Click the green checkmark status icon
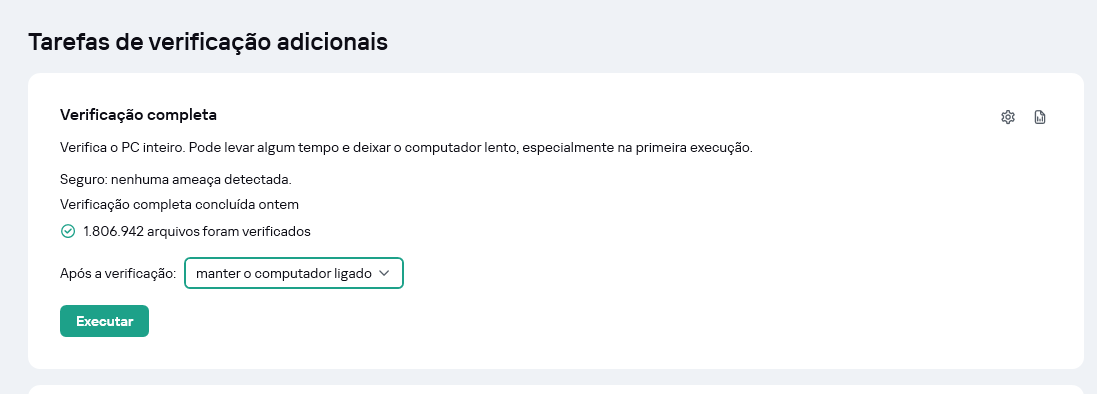Screen dimensions: 1097x394 click(68, 231)
